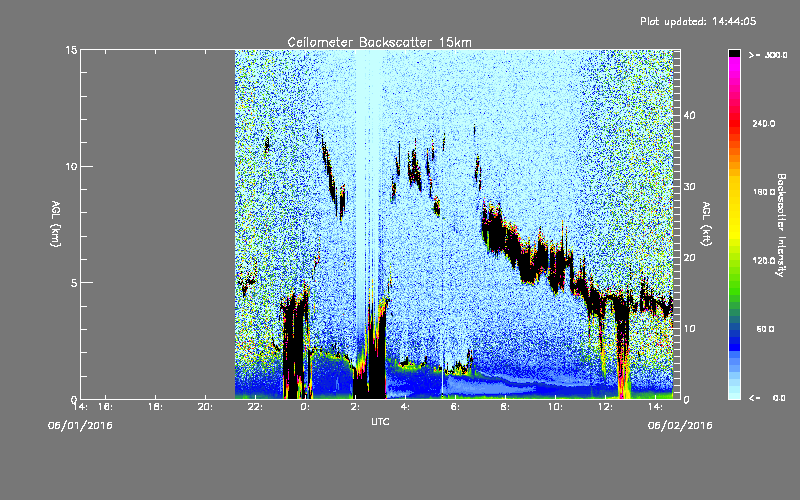Click the right 'AGL (kft)' axis label
The image size is (800, 500).
706,223
